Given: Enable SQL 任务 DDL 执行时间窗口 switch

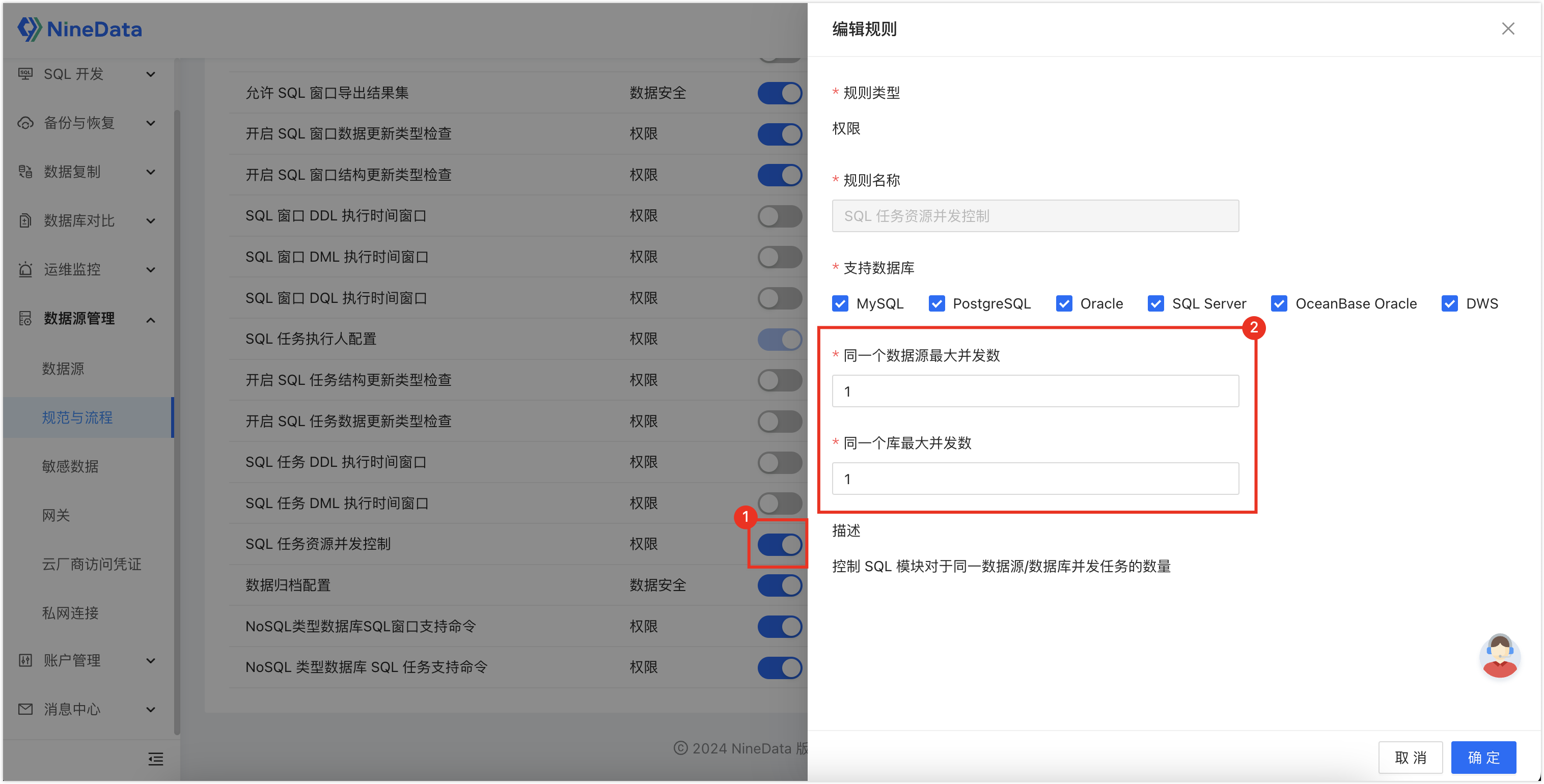Looking at the screenshot, I should pos(780,462).
